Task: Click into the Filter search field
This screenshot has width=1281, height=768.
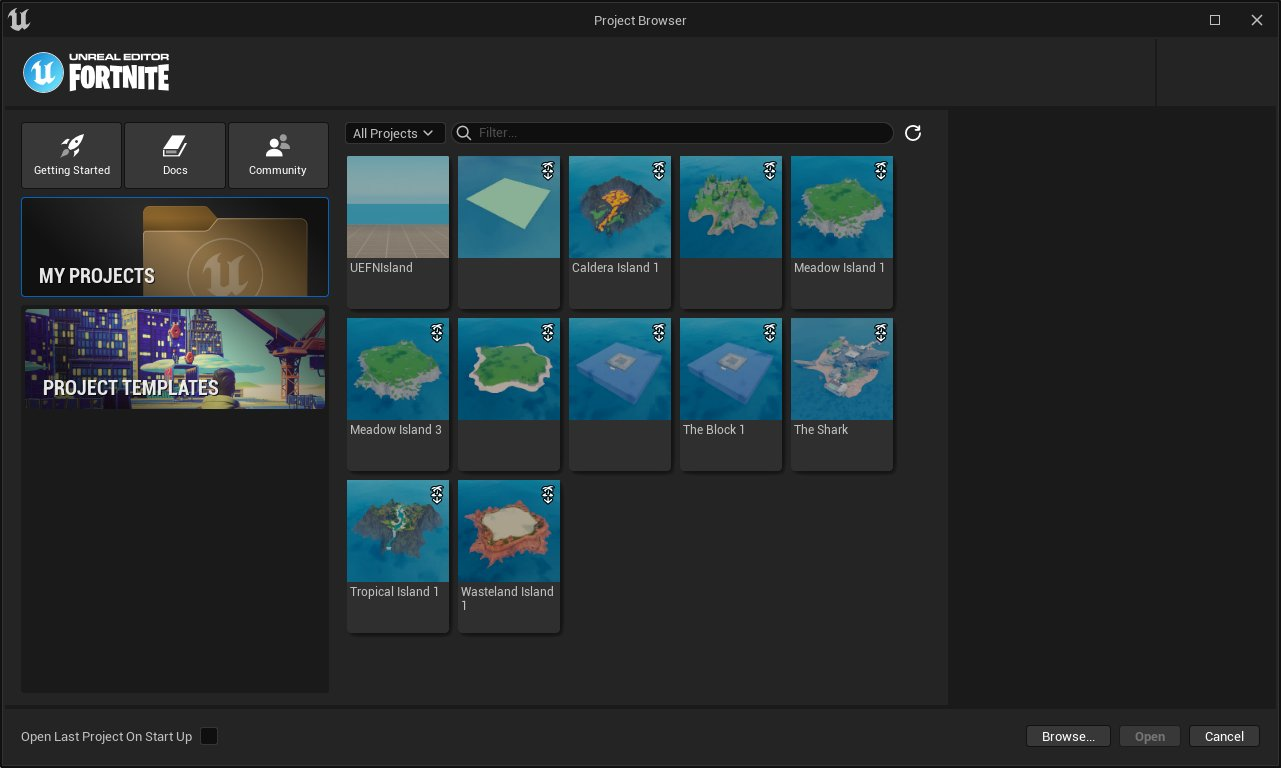Action: (673, 133)
